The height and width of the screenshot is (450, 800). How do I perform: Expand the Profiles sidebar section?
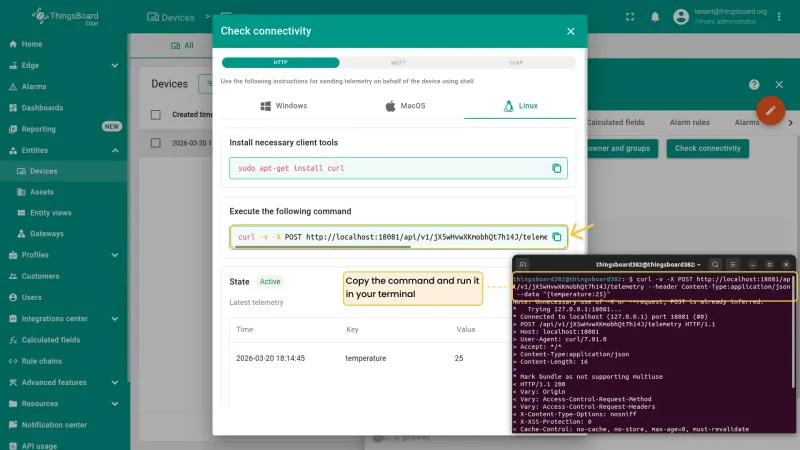[115, 255]
